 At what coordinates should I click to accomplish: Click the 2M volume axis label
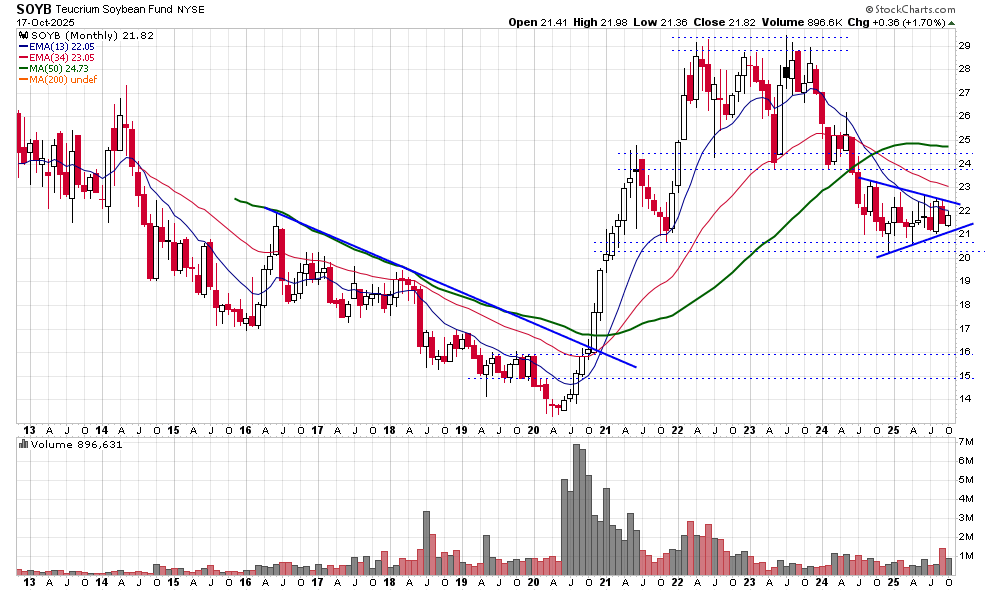click(x=966, y=537)
